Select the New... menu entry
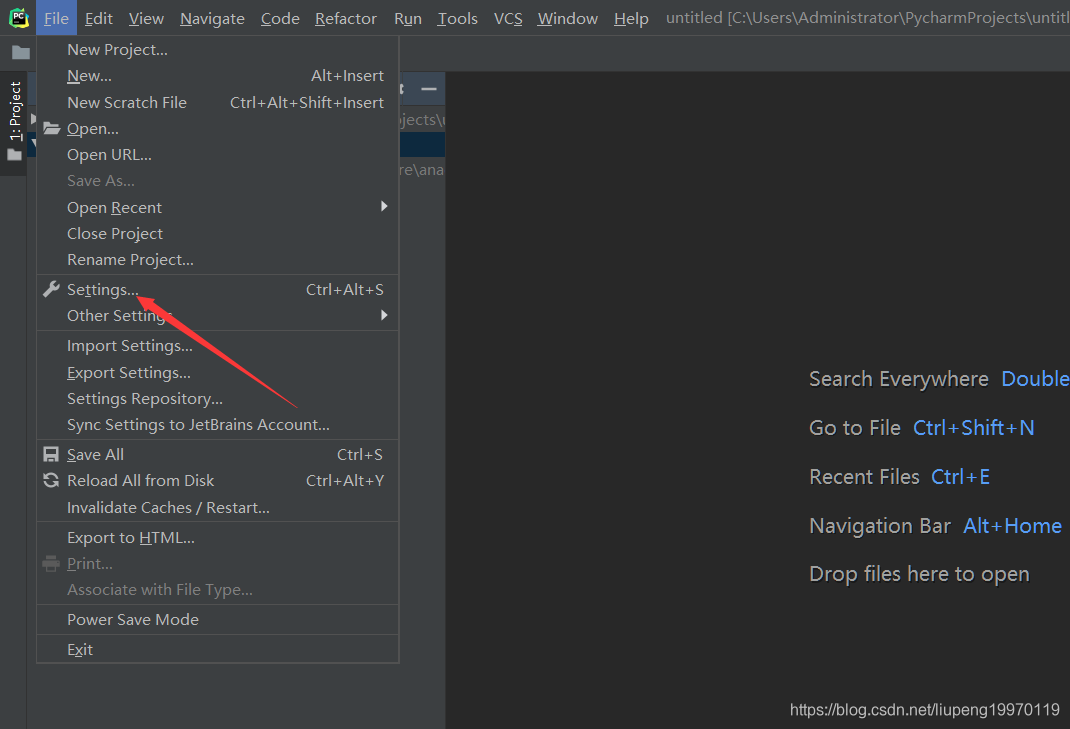1070x729 pixels. click(218, 76)
